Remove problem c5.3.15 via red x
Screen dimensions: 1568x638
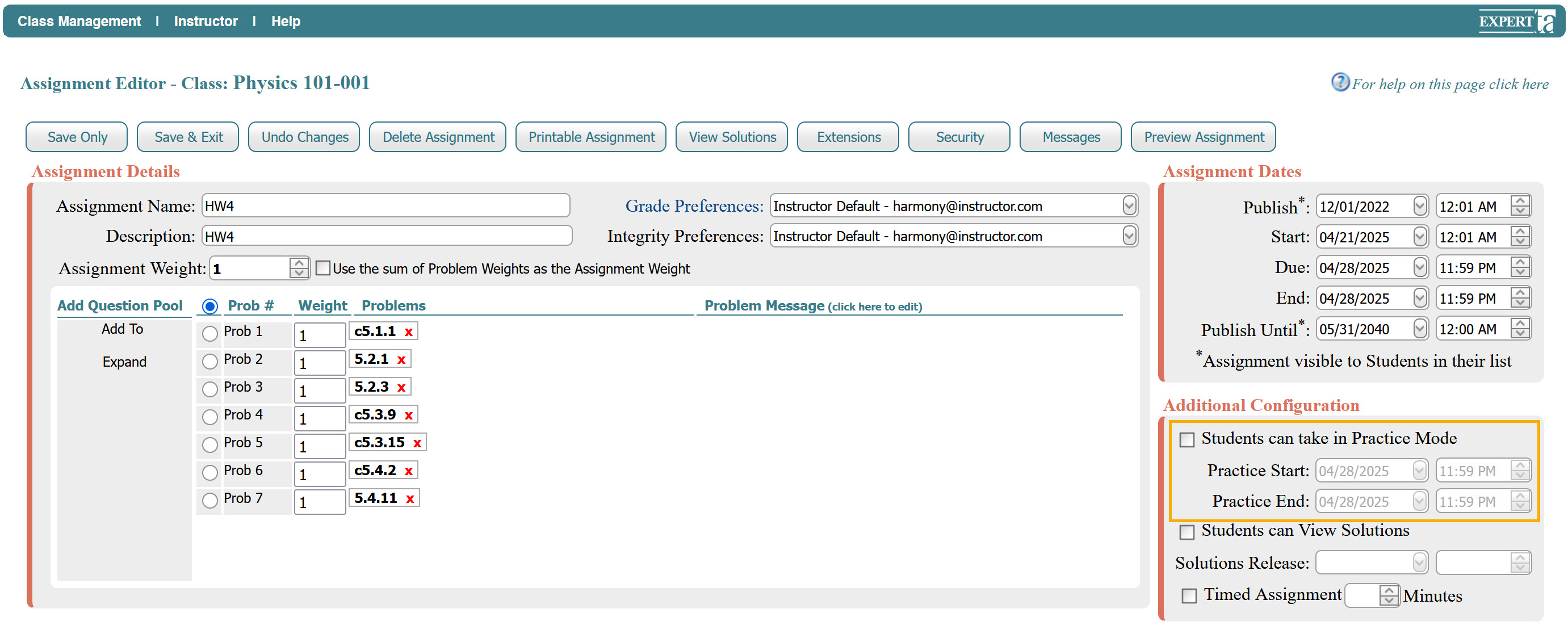pyautogui.click(x=417, y=443)
